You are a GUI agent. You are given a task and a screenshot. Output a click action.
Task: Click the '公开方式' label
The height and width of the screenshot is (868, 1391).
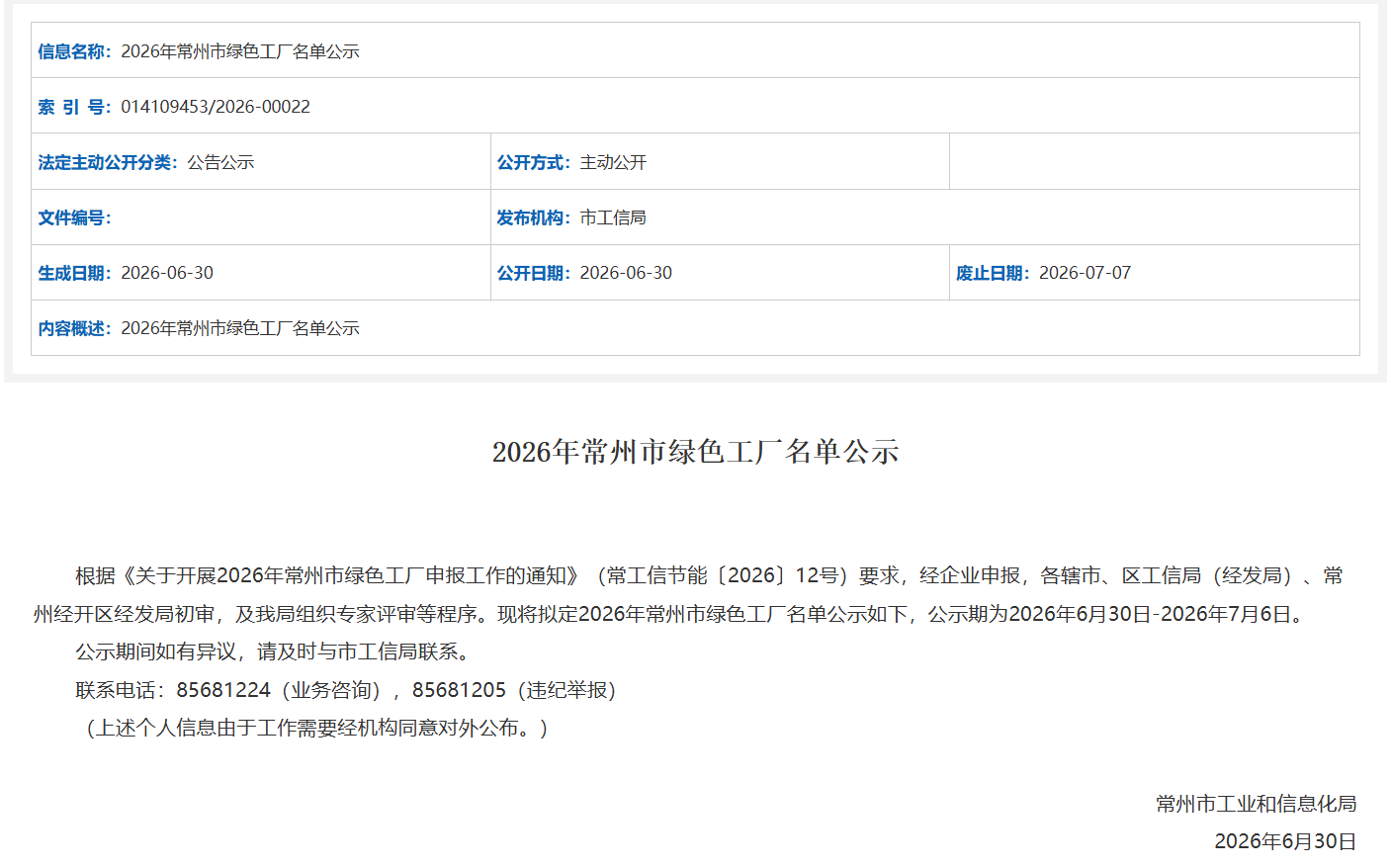pos(532,162)
